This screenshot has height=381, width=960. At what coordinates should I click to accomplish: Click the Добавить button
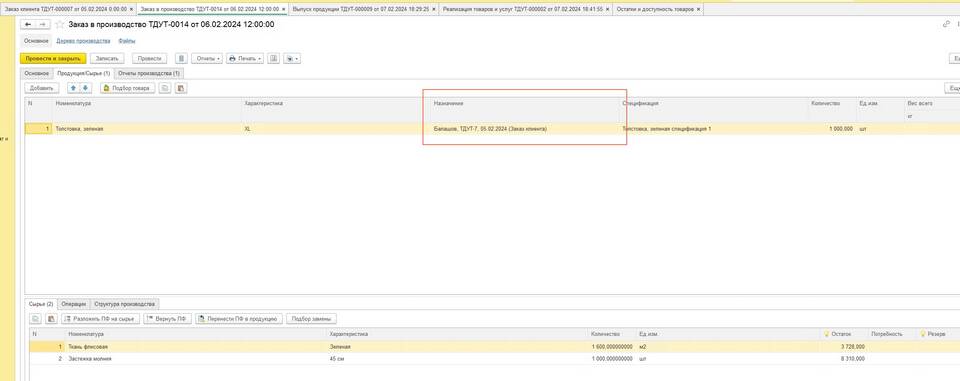pos(42,88)
